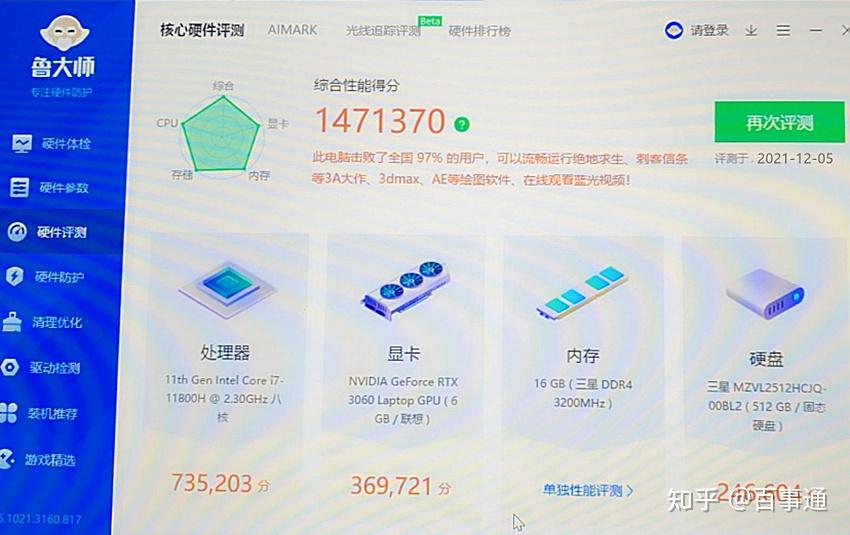Click 显卡 label on radar chart
Viewport: 850px width, 535px height.
(277, 124)
